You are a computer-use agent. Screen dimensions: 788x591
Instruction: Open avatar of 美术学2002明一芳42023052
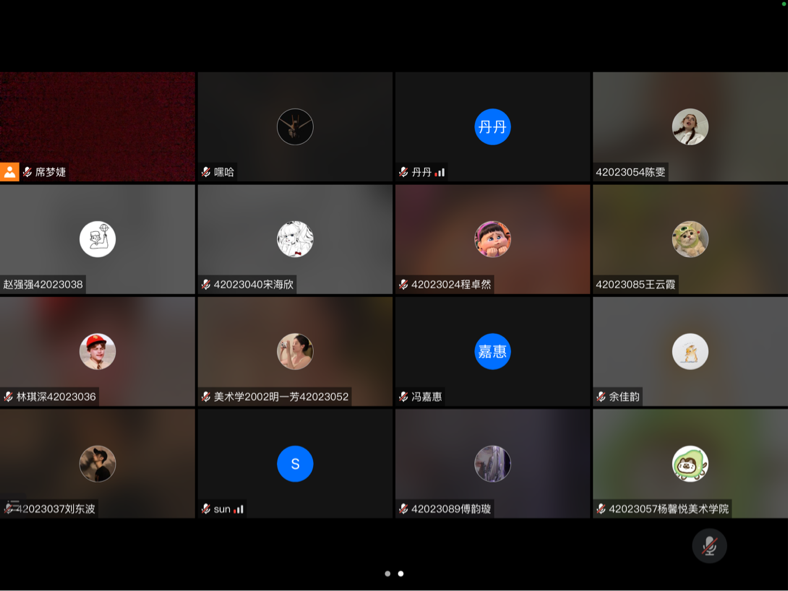click(295, 351)
